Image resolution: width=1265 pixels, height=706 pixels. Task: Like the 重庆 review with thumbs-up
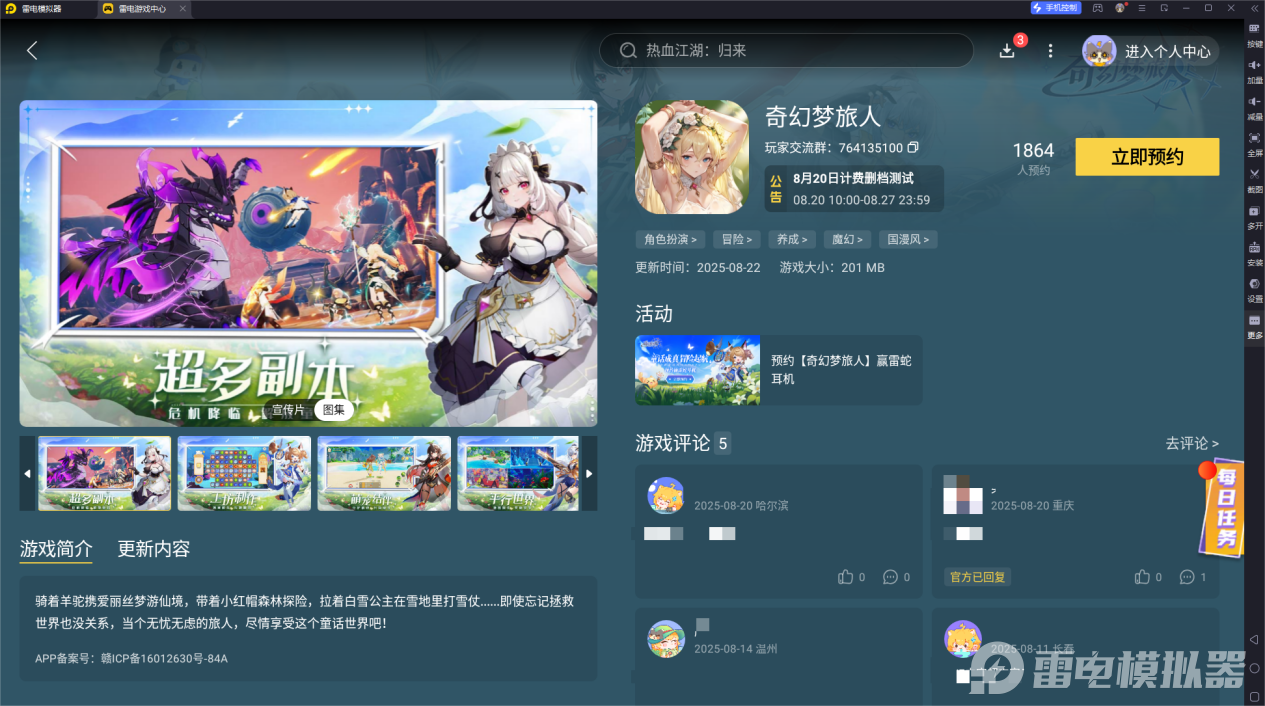pos(1143,577)
